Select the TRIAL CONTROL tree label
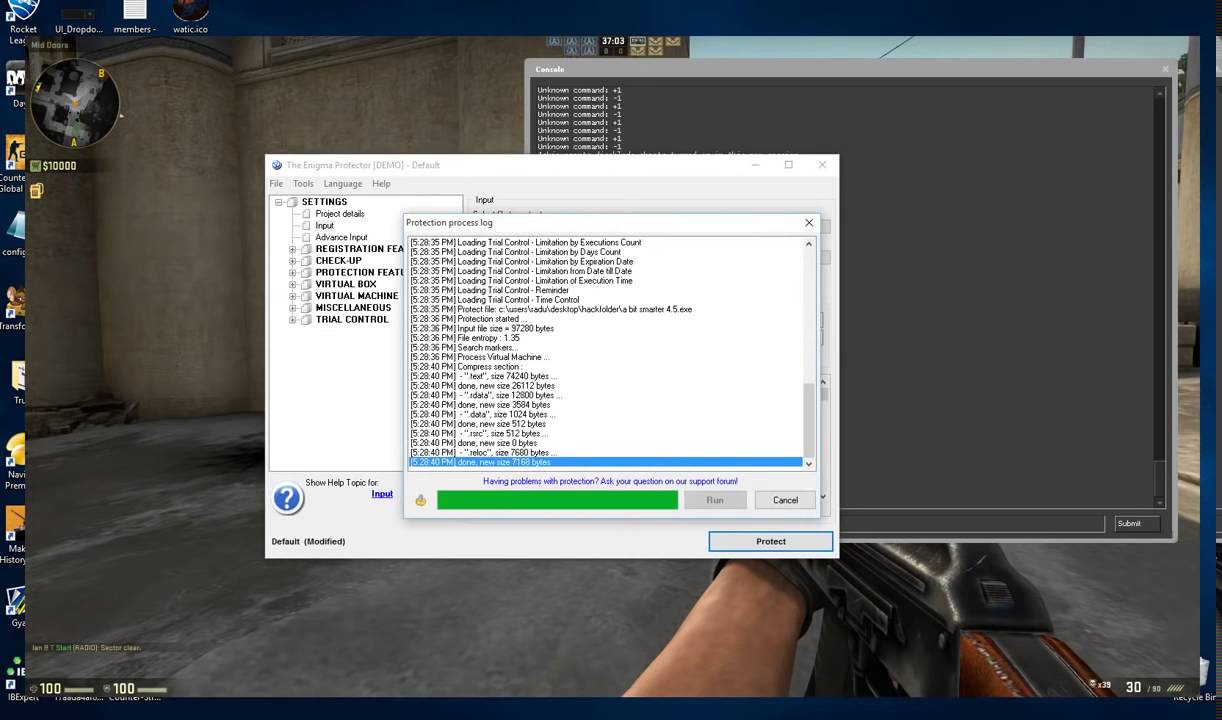The height and width of the screenshot is (720, 1222). (352, 320)
